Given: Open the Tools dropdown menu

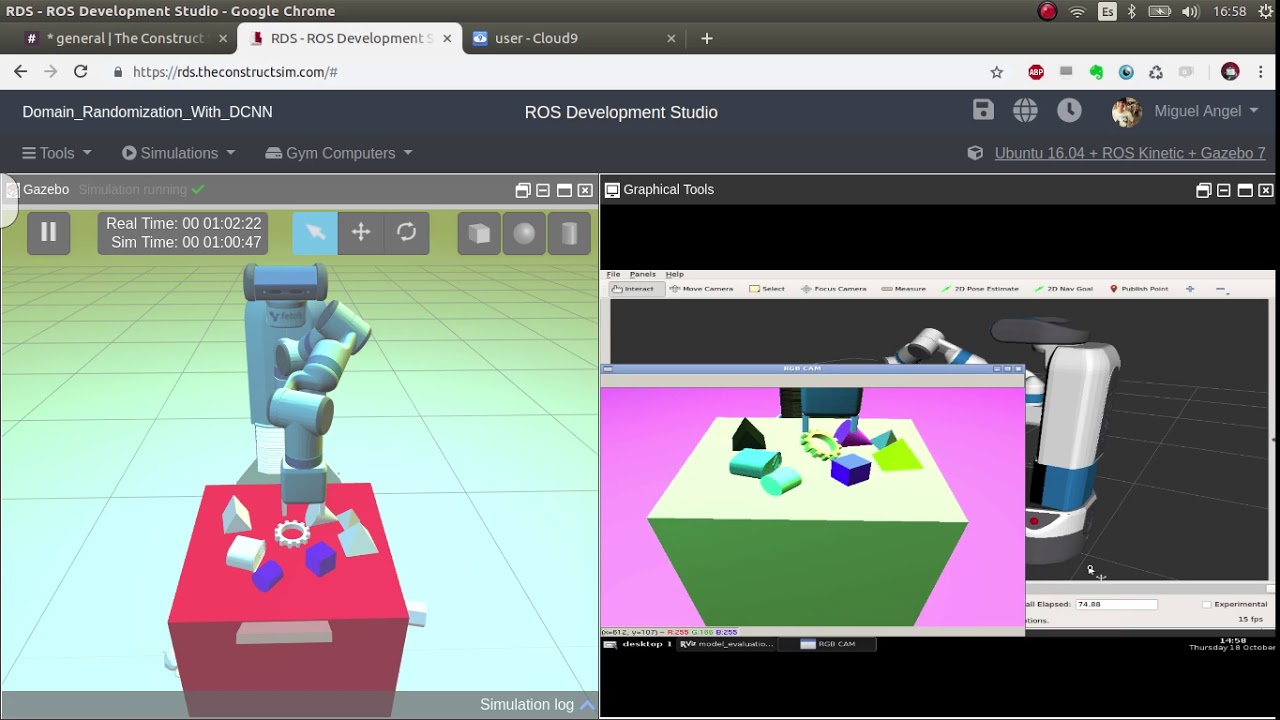Looking at the screenshot, I should [57, 153].
